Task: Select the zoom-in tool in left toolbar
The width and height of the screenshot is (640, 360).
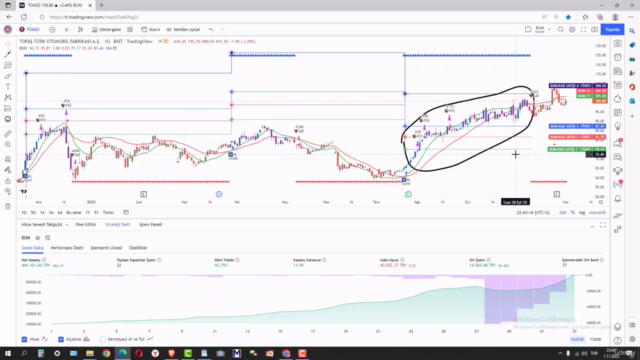Action: tap(8, 144)
